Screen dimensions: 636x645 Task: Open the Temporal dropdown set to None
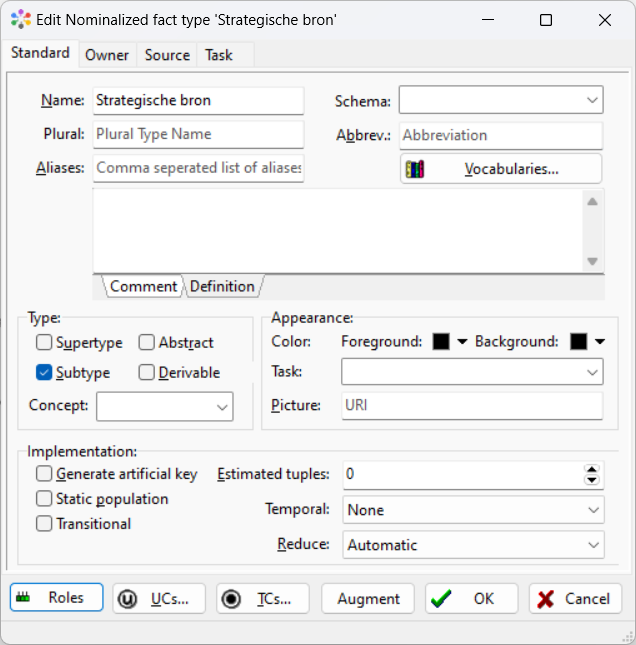(473, 510)
